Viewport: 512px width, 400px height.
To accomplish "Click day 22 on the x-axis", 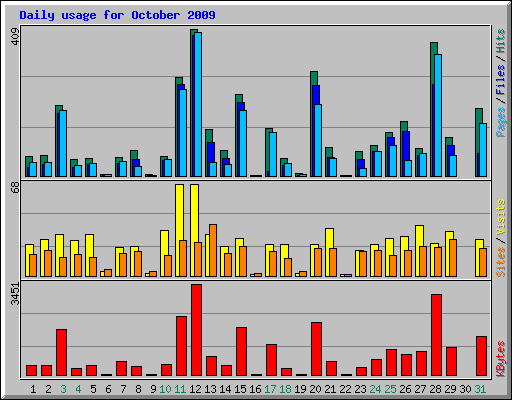I will pyautogui.click(x=345, y=389).
